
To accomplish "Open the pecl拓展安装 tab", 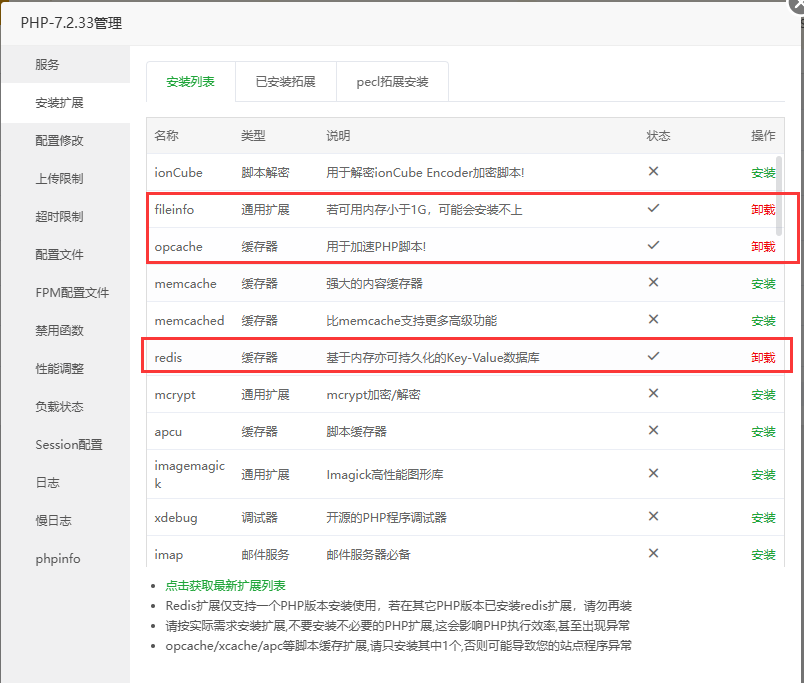I will [392, 81].
